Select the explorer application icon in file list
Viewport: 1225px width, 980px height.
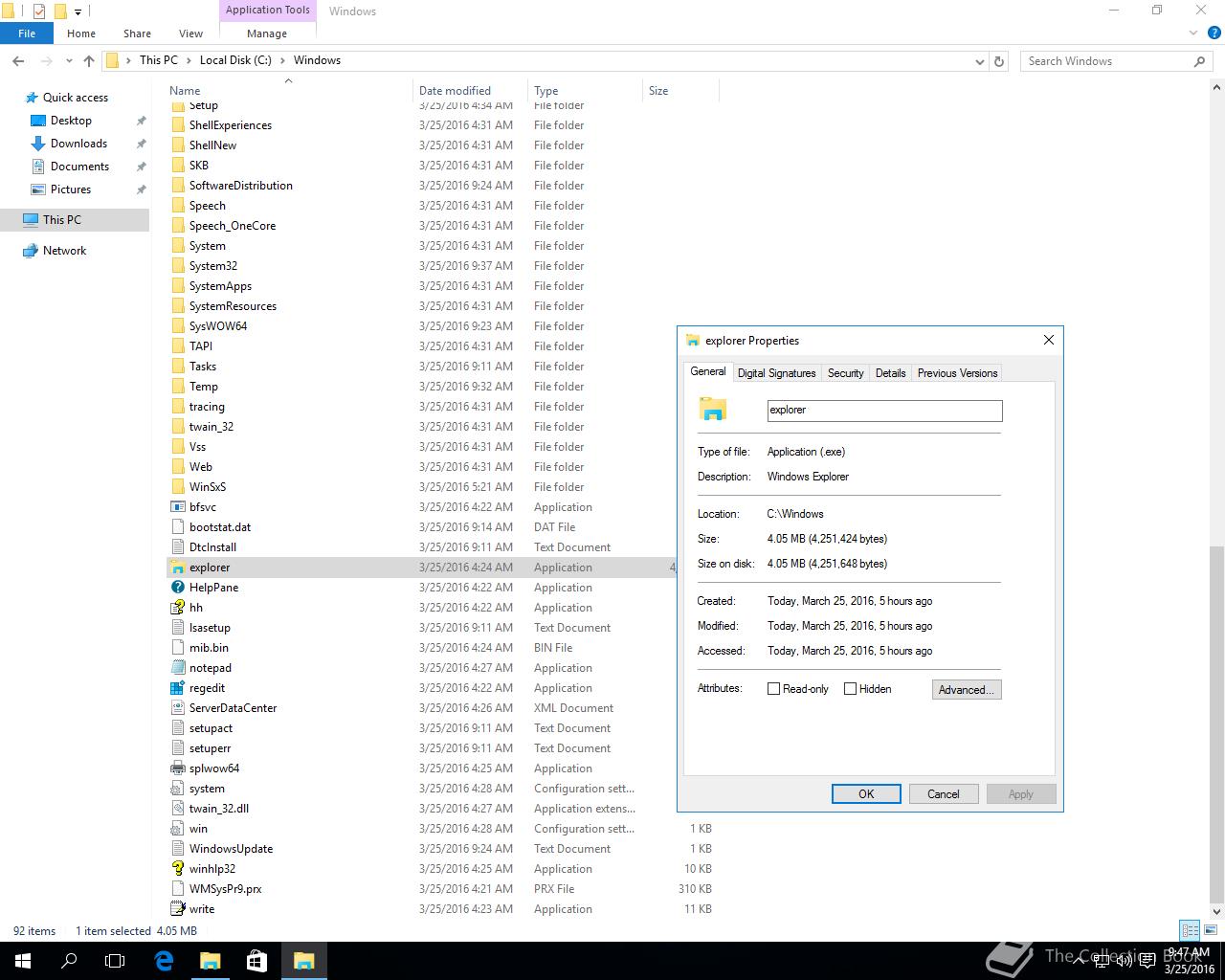(177, 568)
